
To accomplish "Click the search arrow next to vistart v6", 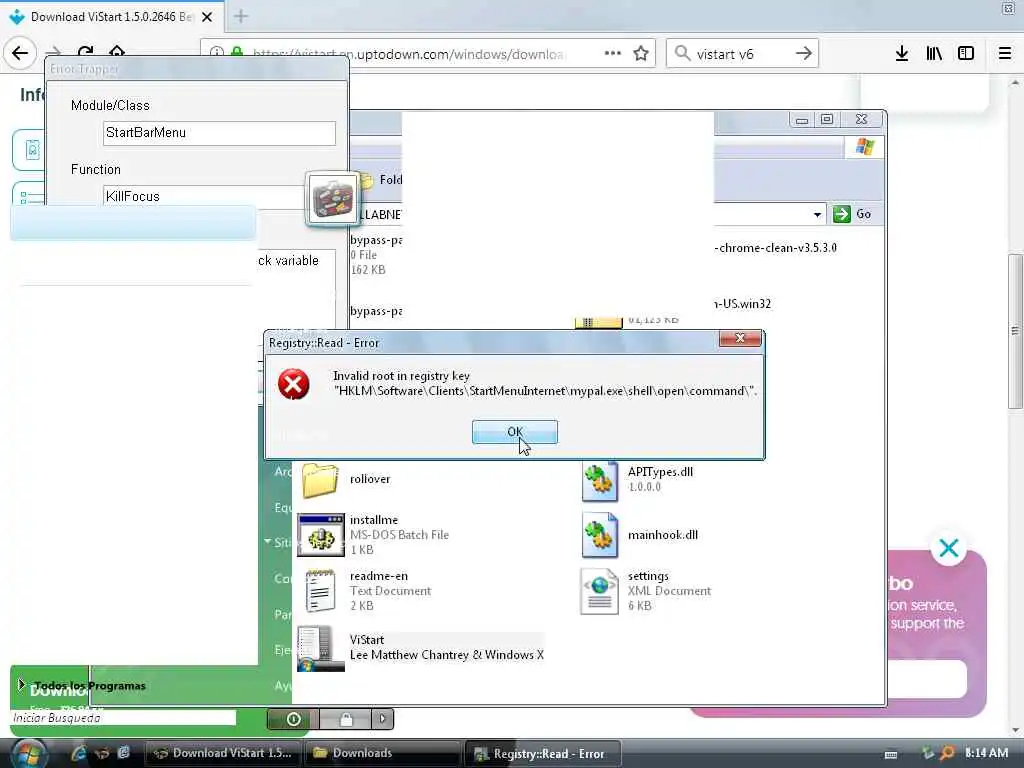I will [x=804, y=54].
